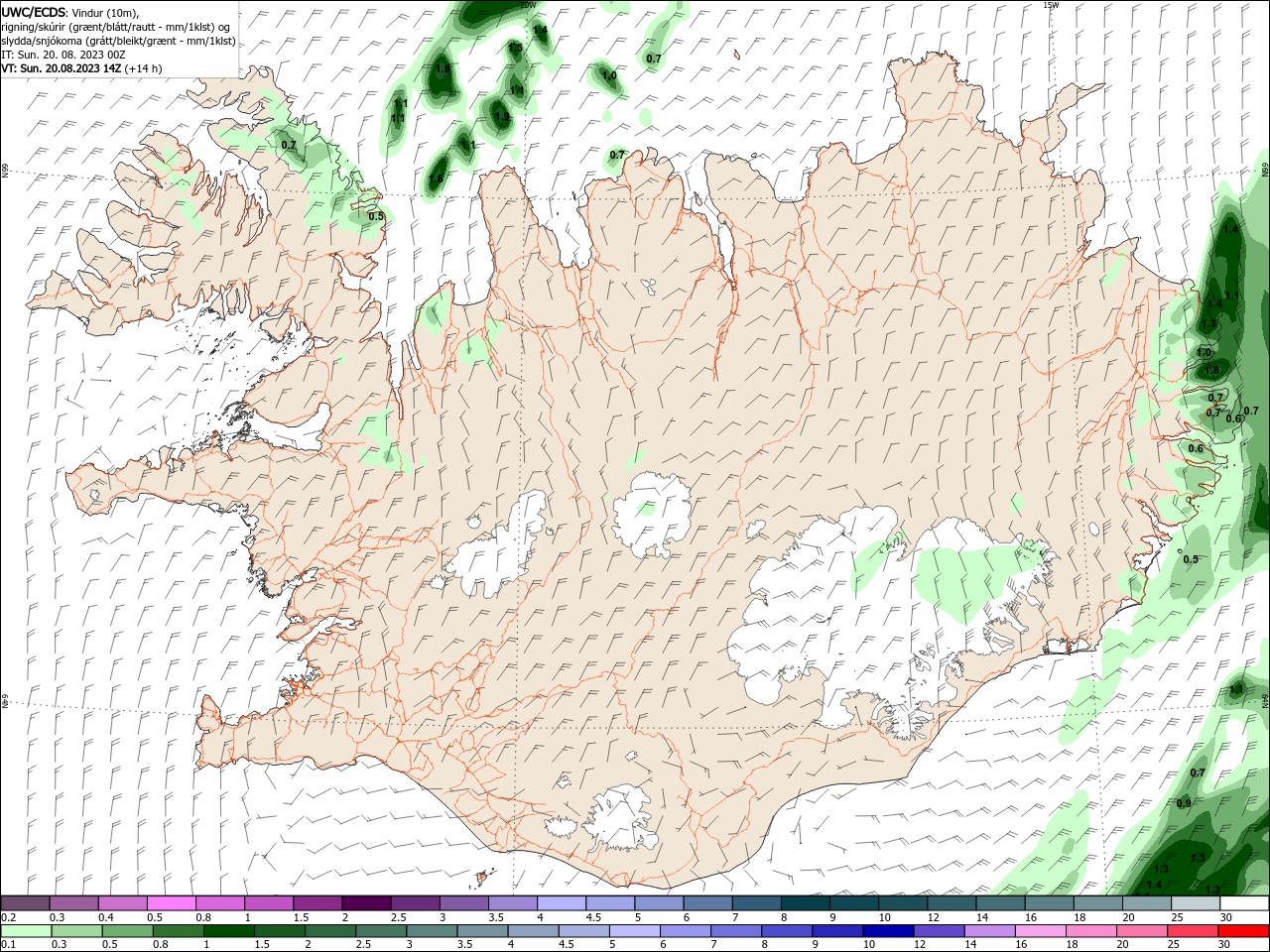Viewport: 1270px width, 952px height.
Task: Pick the bright red swatch above 30 in lower legend
Action: point(1243,930)
